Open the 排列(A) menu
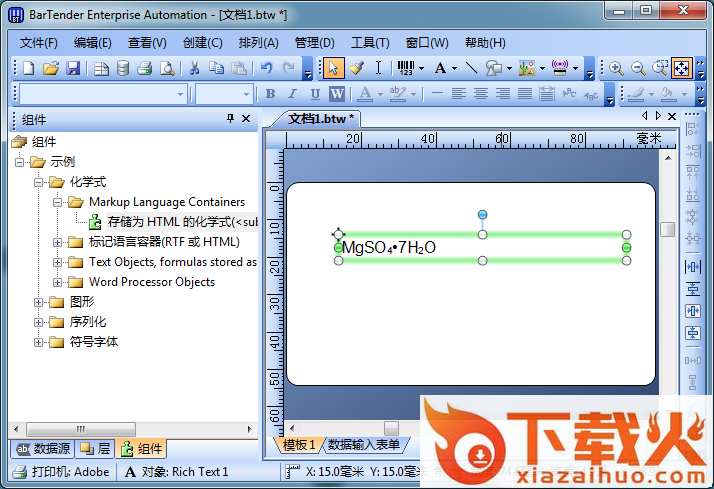The height and width of the screenshot is (489, 714). click(x=258, y=43)
